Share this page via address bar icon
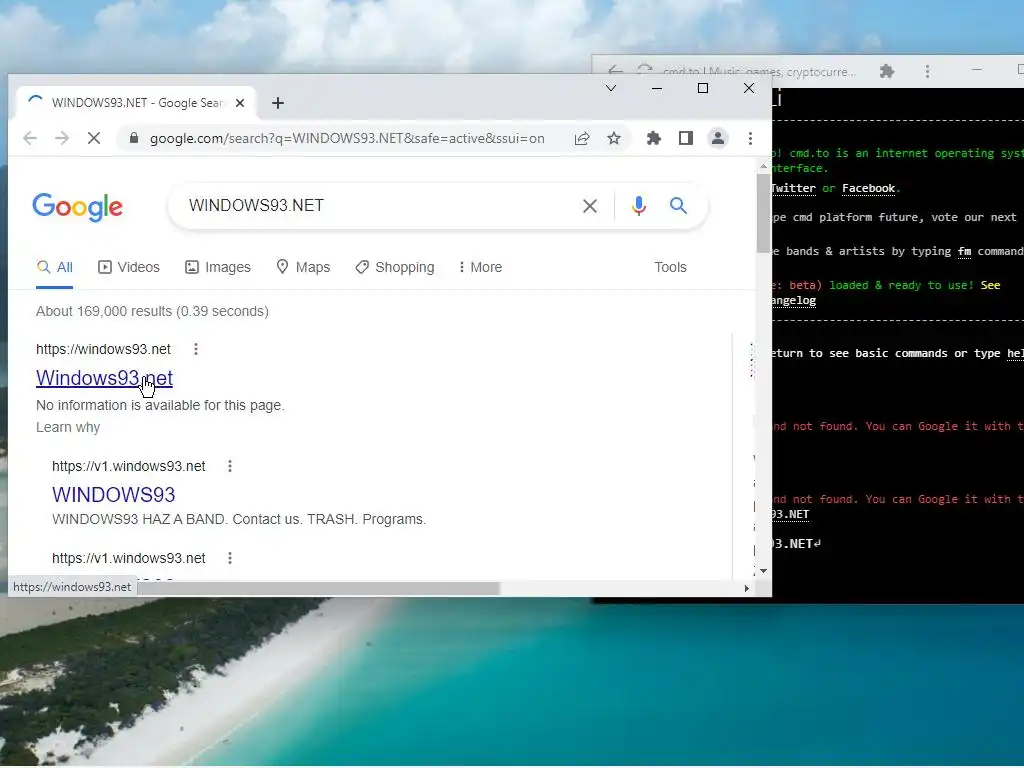 coord(582,138)
